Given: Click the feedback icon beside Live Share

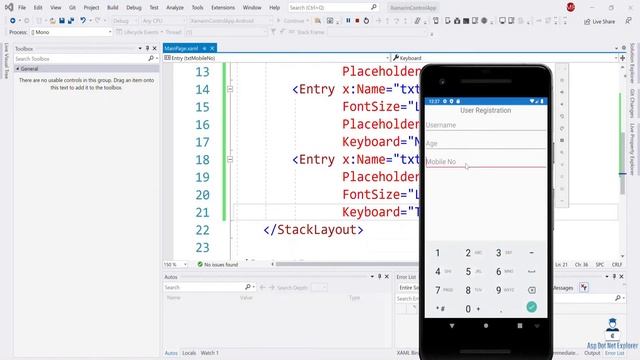Looking at the screenshot, I should click(628, 20).
